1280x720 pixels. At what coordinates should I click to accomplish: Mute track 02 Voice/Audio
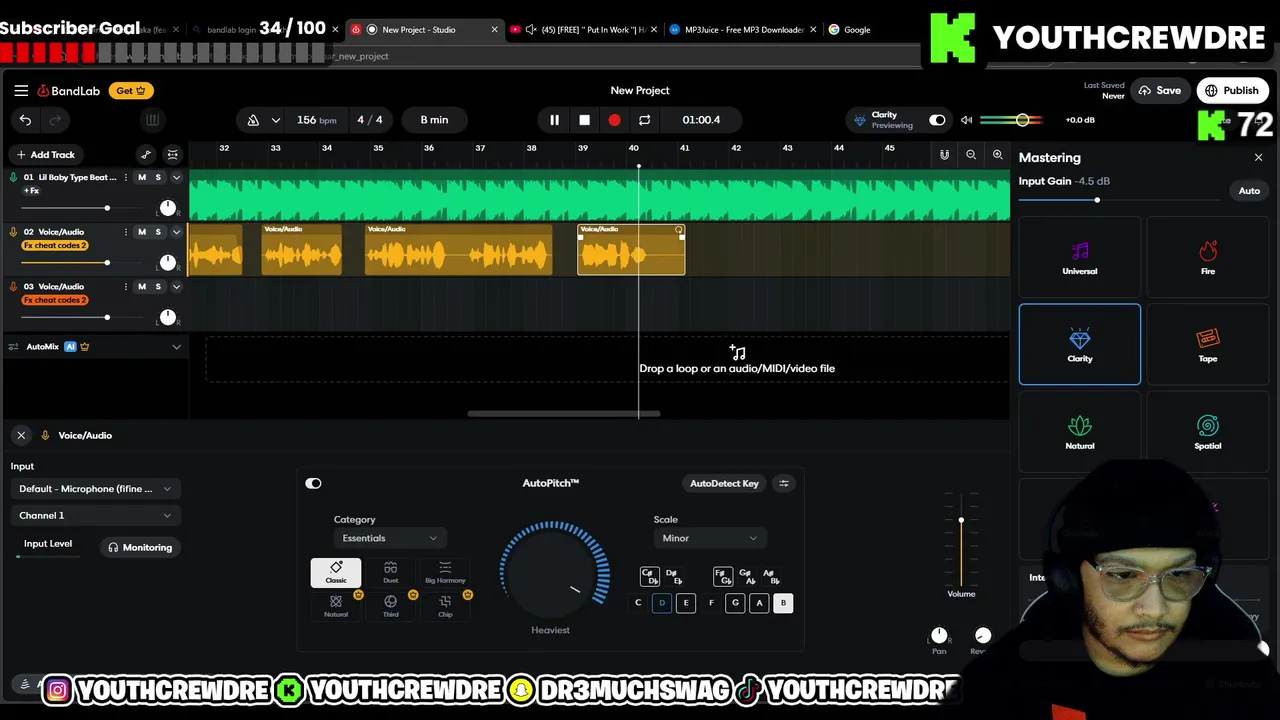coord(141,232)
